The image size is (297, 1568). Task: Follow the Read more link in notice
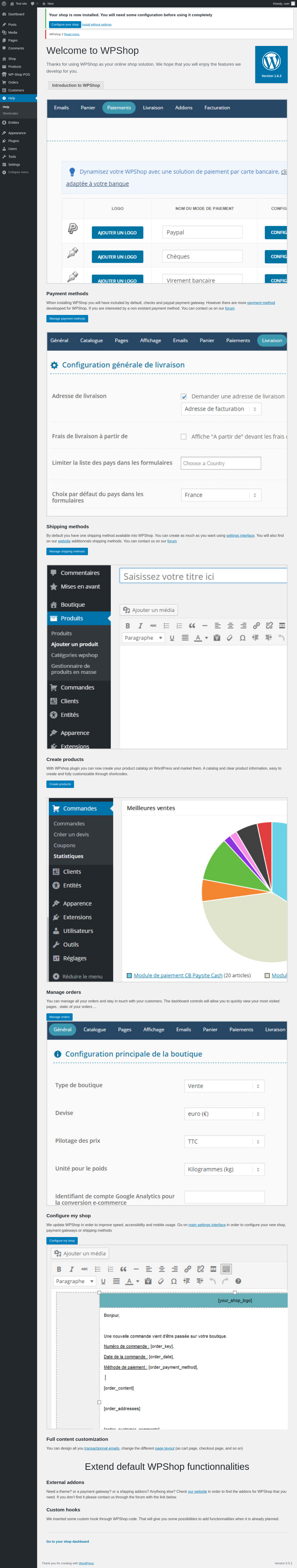point(72,34)
